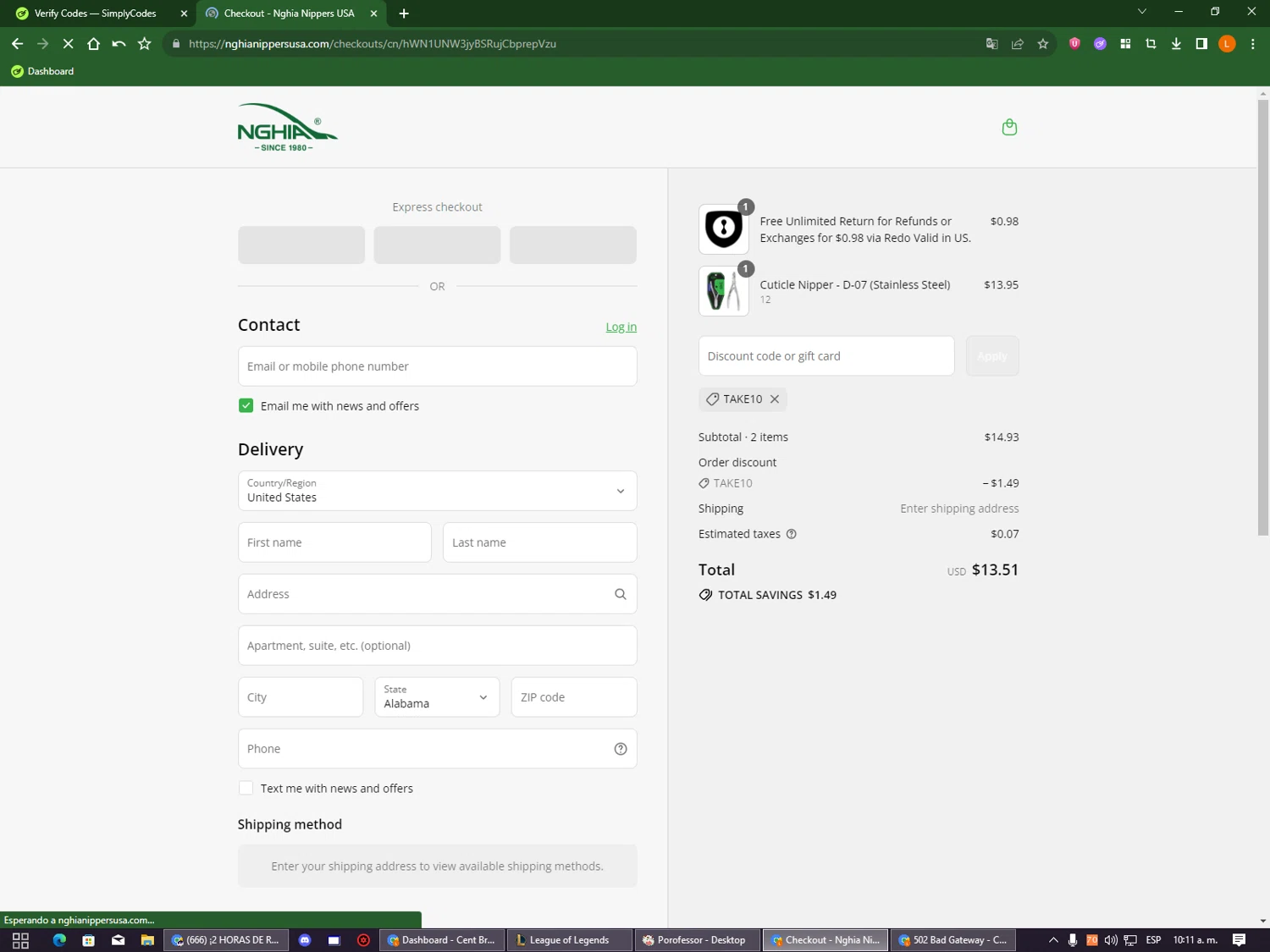Click the third express checkout button
The width and height of the screenshot is (1270, 952).
[573, 245]
